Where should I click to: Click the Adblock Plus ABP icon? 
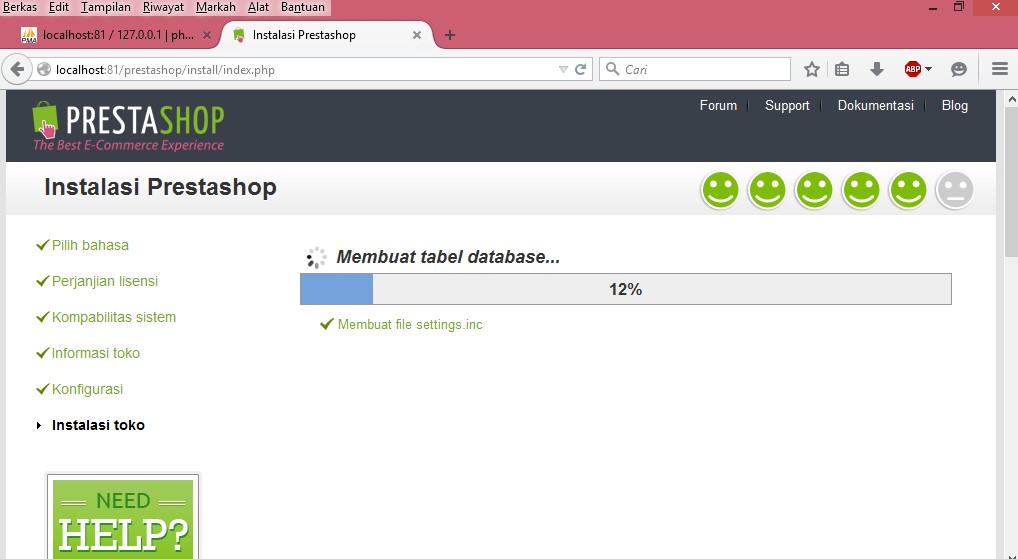click(913, 69)
